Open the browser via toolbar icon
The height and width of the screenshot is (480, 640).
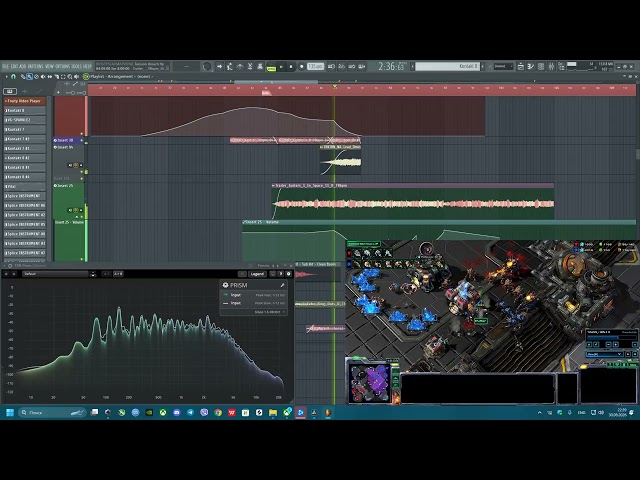pos(562,67)
